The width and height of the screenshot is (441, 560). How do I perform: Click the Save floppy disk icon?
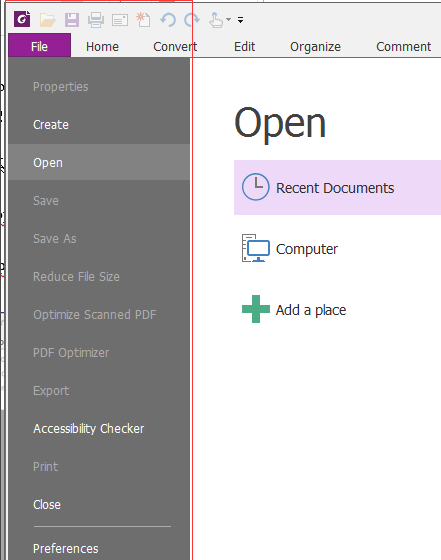click(x=72, y=20)
